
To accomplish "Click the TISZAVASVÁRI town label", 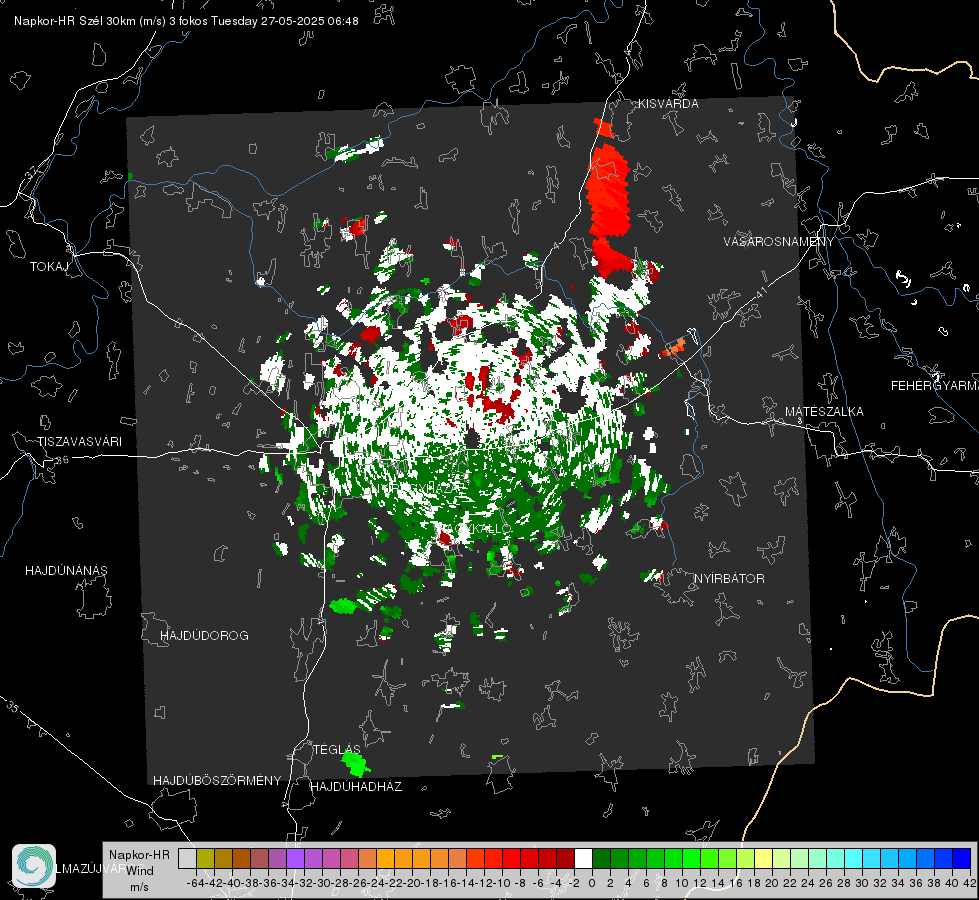I will tap(79, 442).
